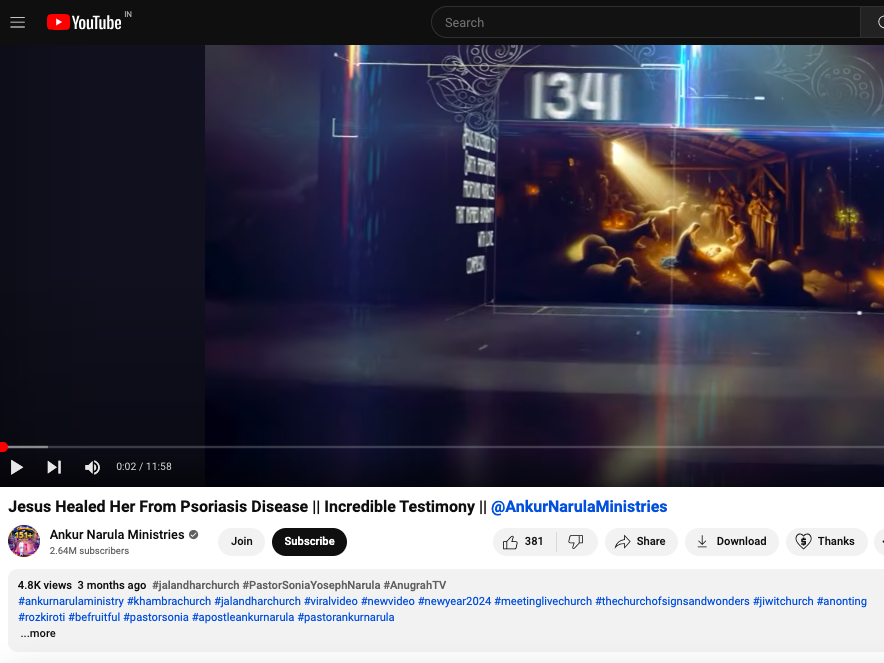
Task: Mute the video volume
Action: click(x=92, y=467)
